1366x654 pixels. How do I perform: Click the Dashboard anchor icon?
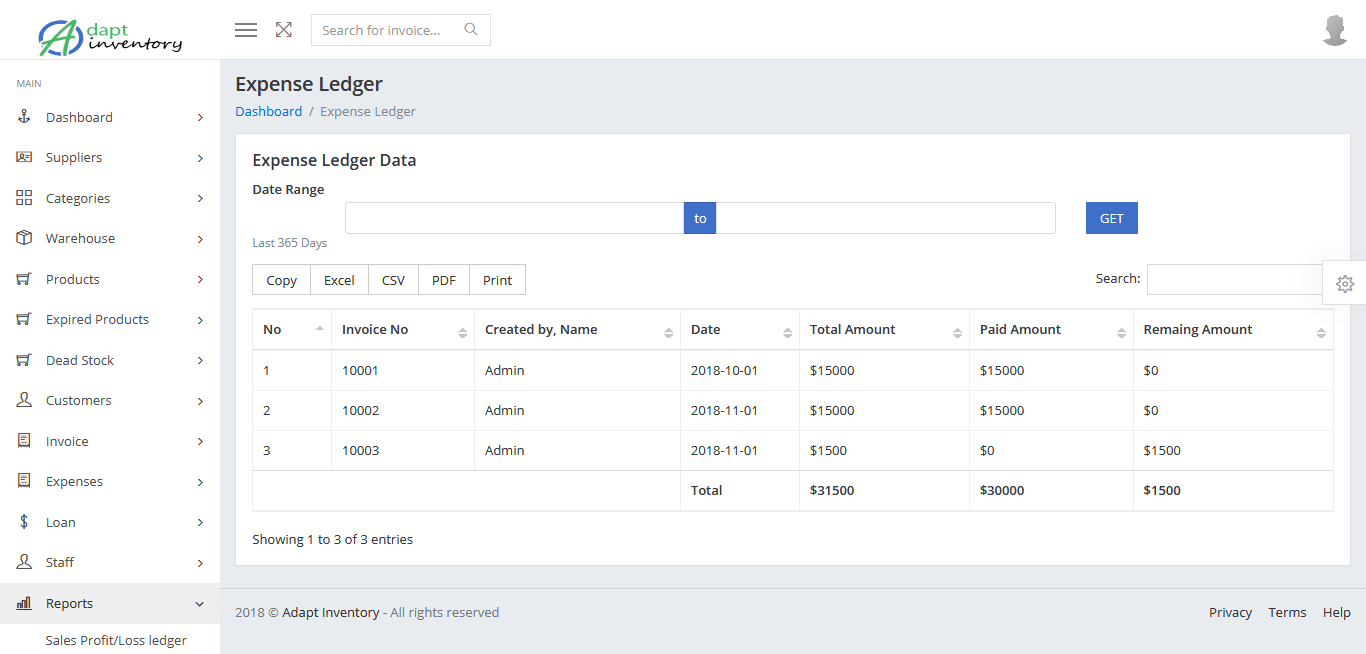click(x=24, y=117)
